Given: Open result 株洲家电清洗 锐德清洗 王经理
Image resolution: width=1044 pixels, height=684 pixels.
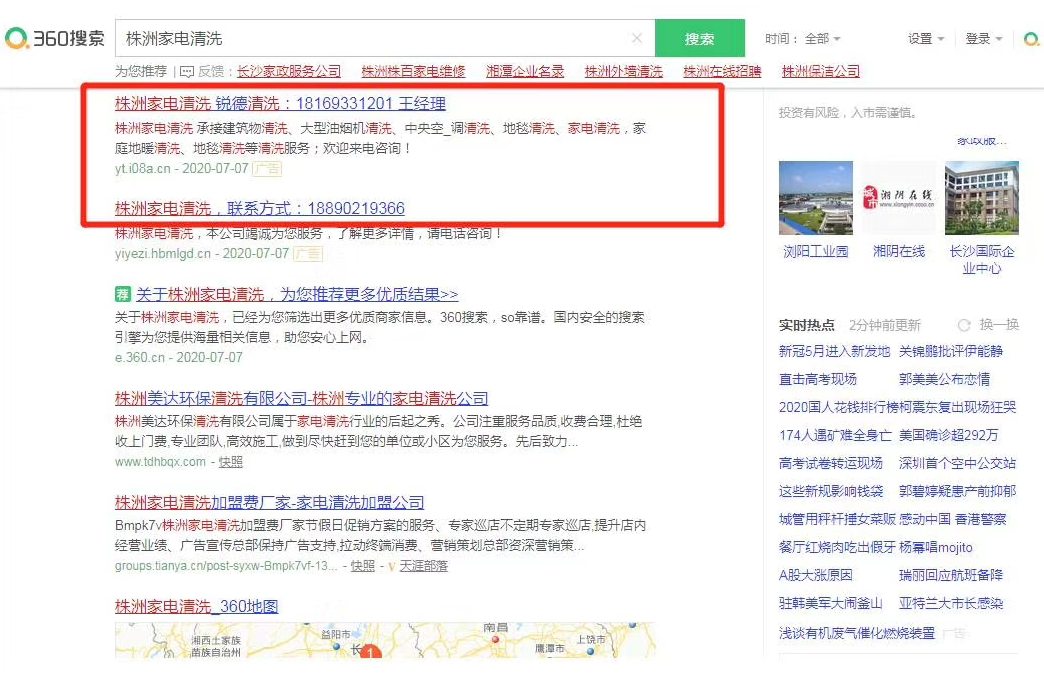Looking at the screenshot, I should [x=280, y=103].
